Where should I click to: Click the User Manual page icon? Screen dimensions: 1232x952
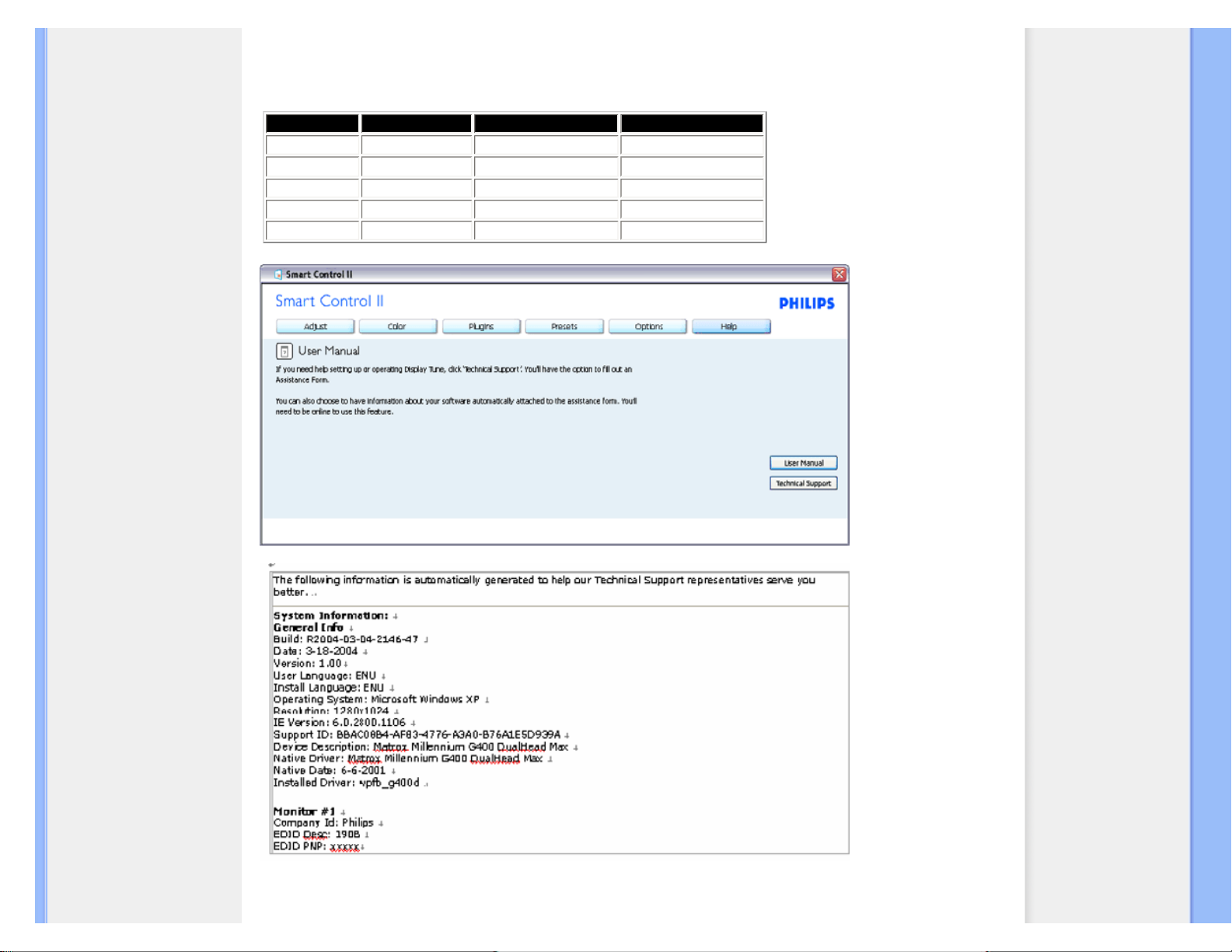(x=284, y=351)
